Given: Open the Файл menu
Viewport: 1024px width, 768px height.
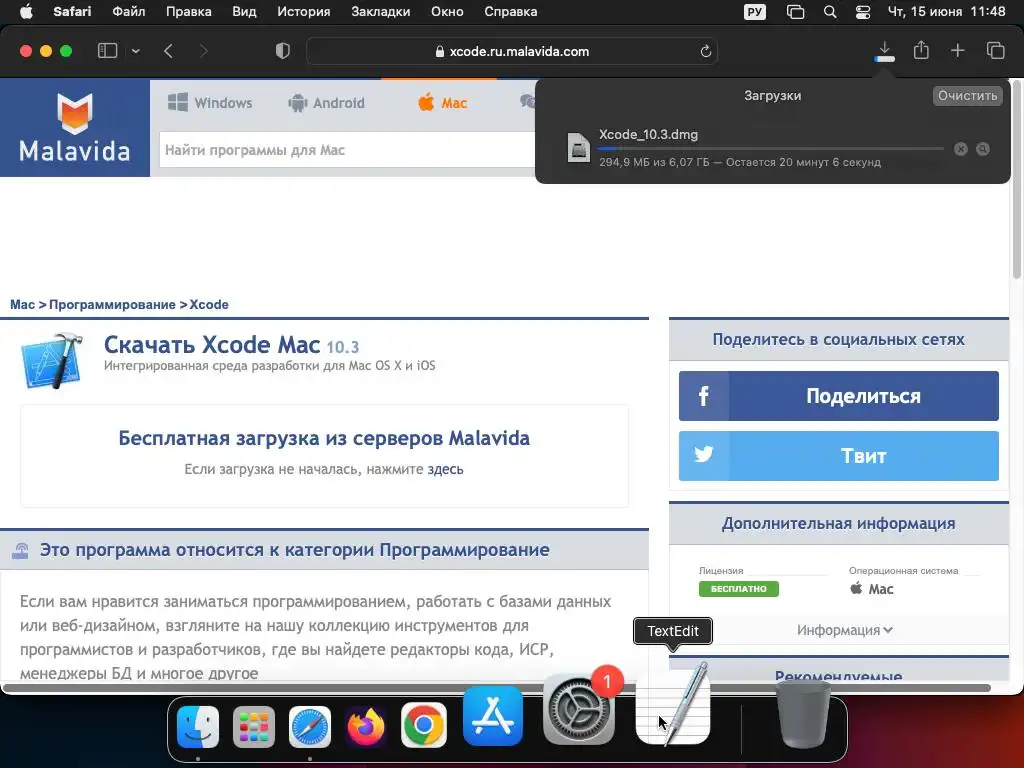Looking at the screenshot, I should pos(129,12).
